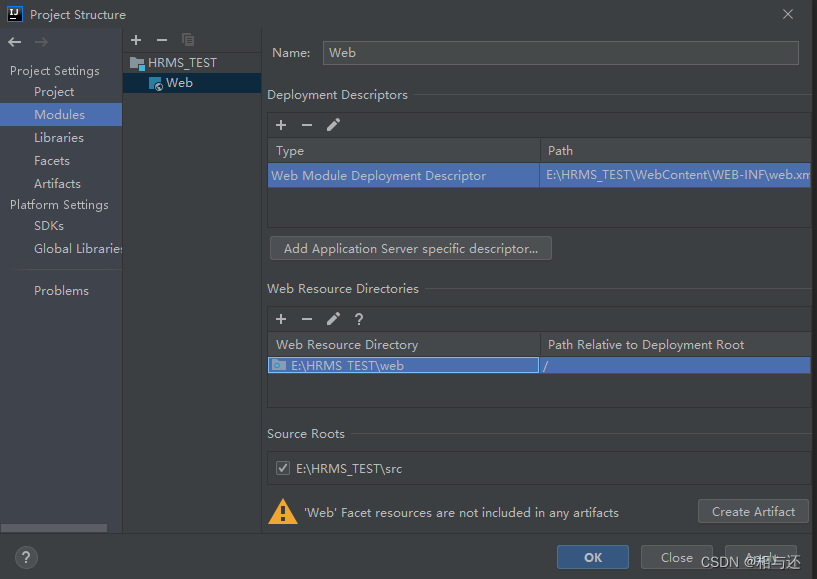Add a deployment descriptor
Viewport: 817px width, 579px height.
tap(281, 125)
